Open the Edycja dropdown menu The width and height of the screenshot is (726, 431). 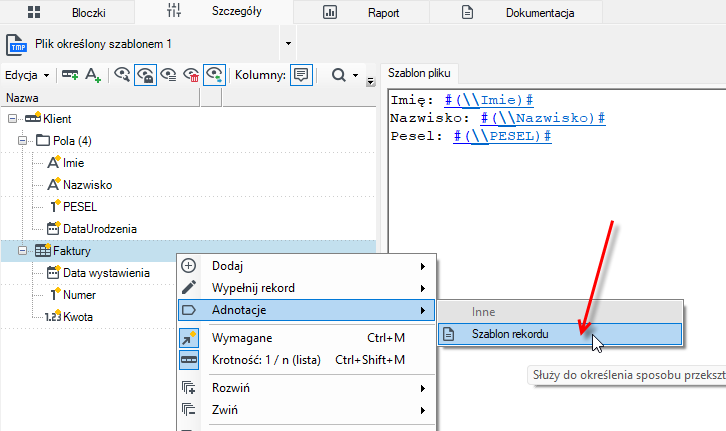27,75
